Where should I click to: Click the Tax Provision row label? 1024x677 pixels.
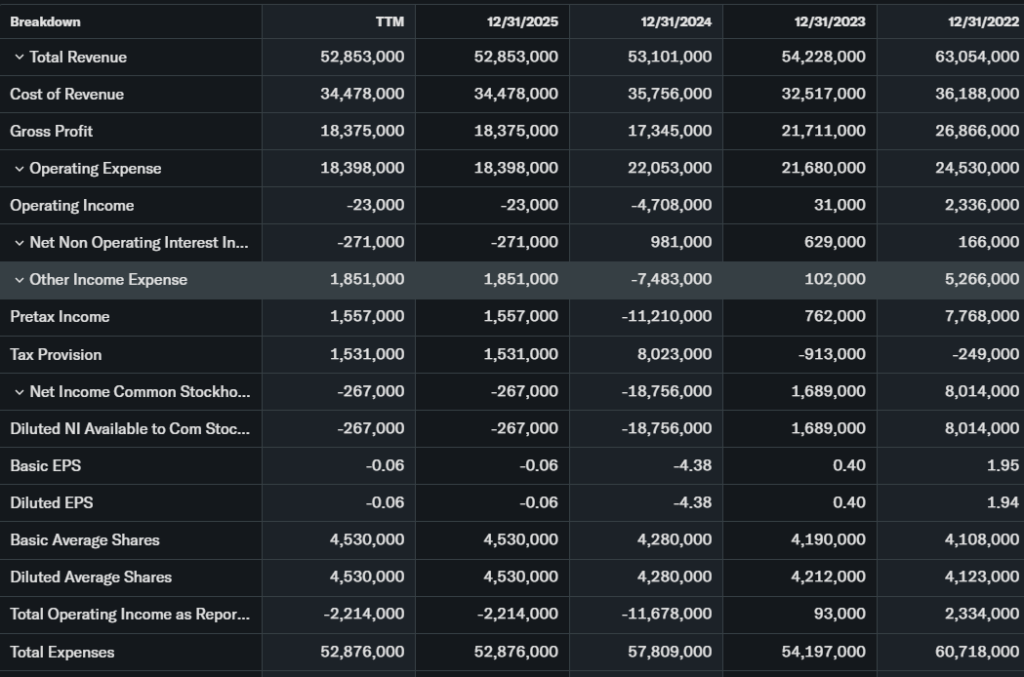coord(56,355)
